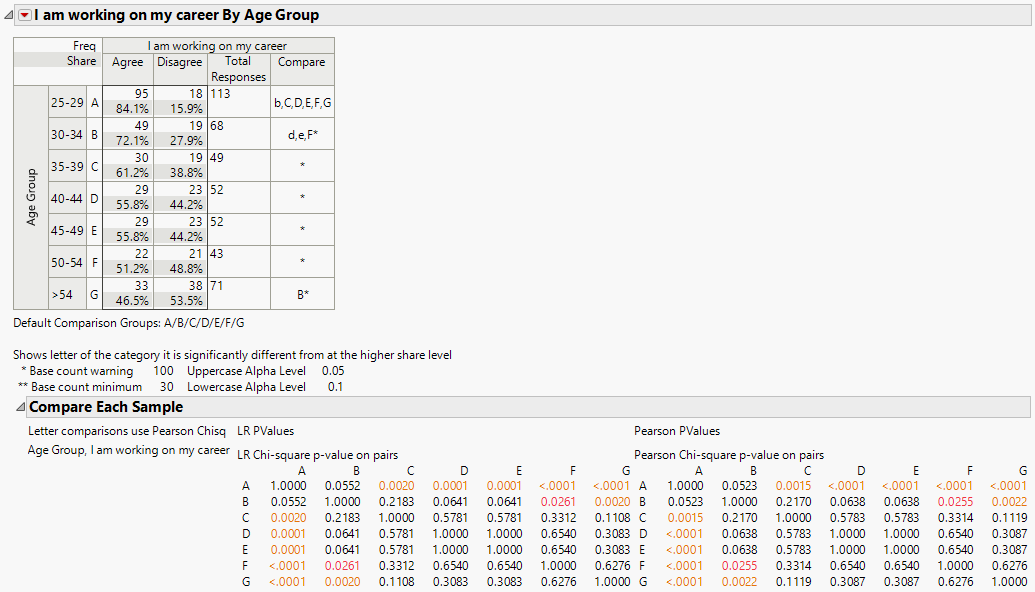Collapse the "Compare Each Sample" report section

pyautogui.click(x=19, y=407)
